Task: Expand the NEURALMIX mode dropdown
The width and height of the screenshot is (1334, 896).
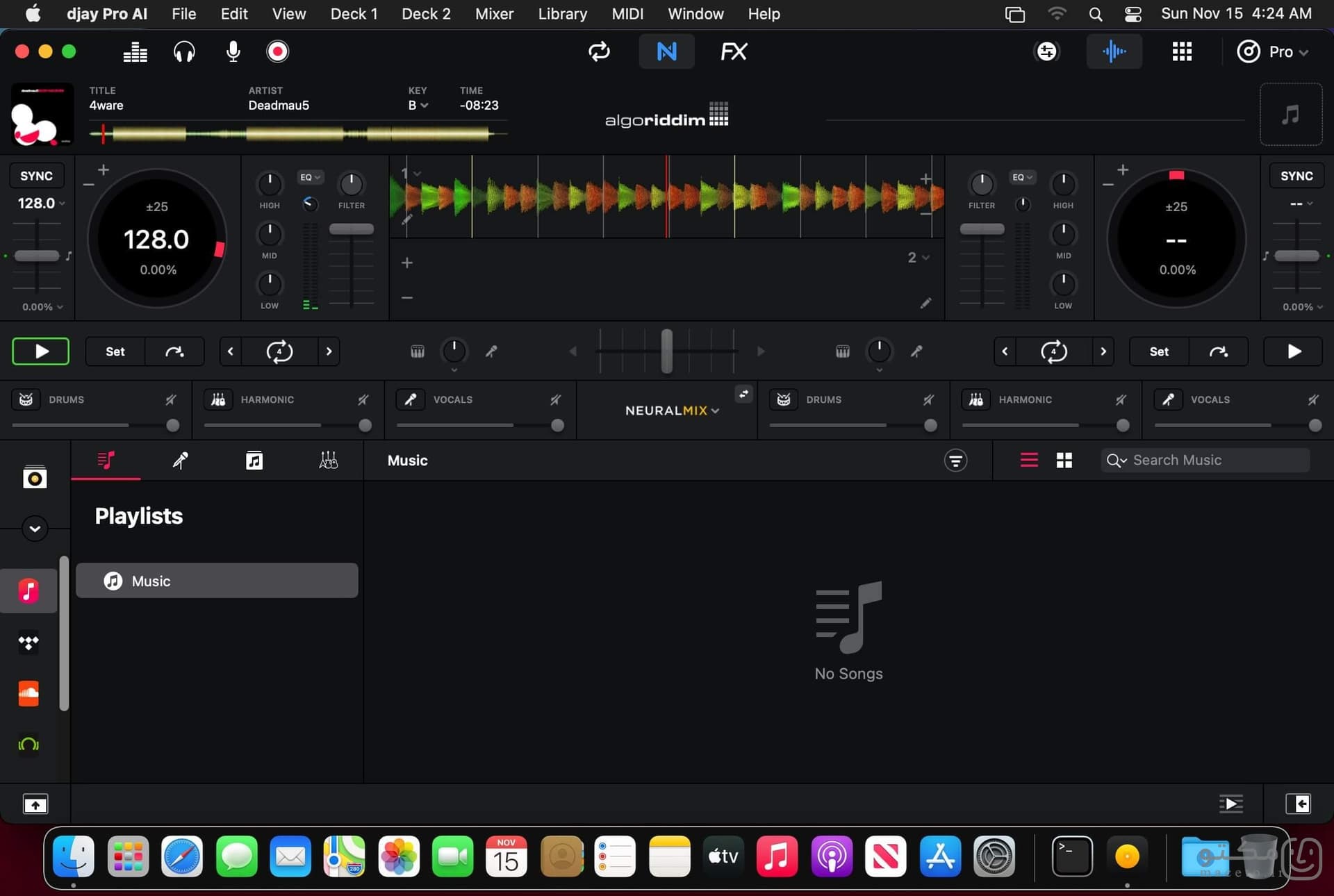Action: point(672,410)
